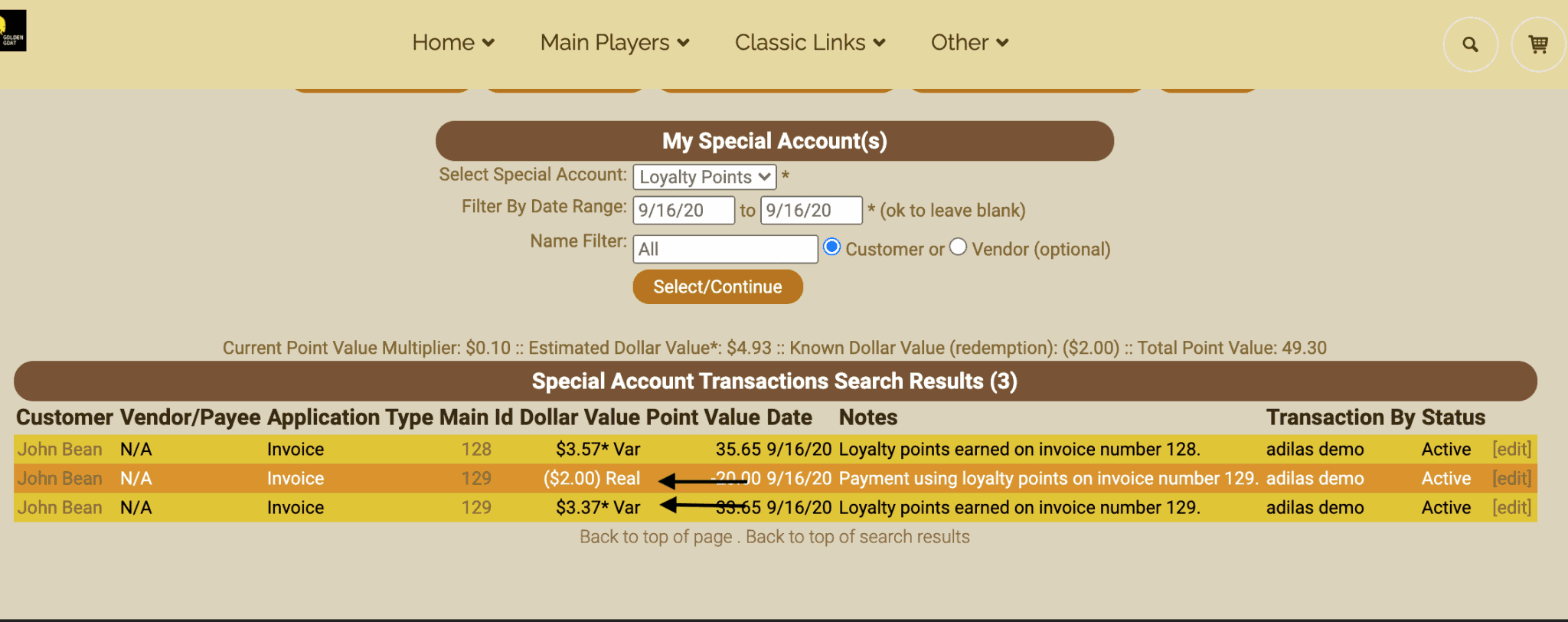
Task: Select the Customer radio button
Action: pyautogui.click(x=831, y=247)
